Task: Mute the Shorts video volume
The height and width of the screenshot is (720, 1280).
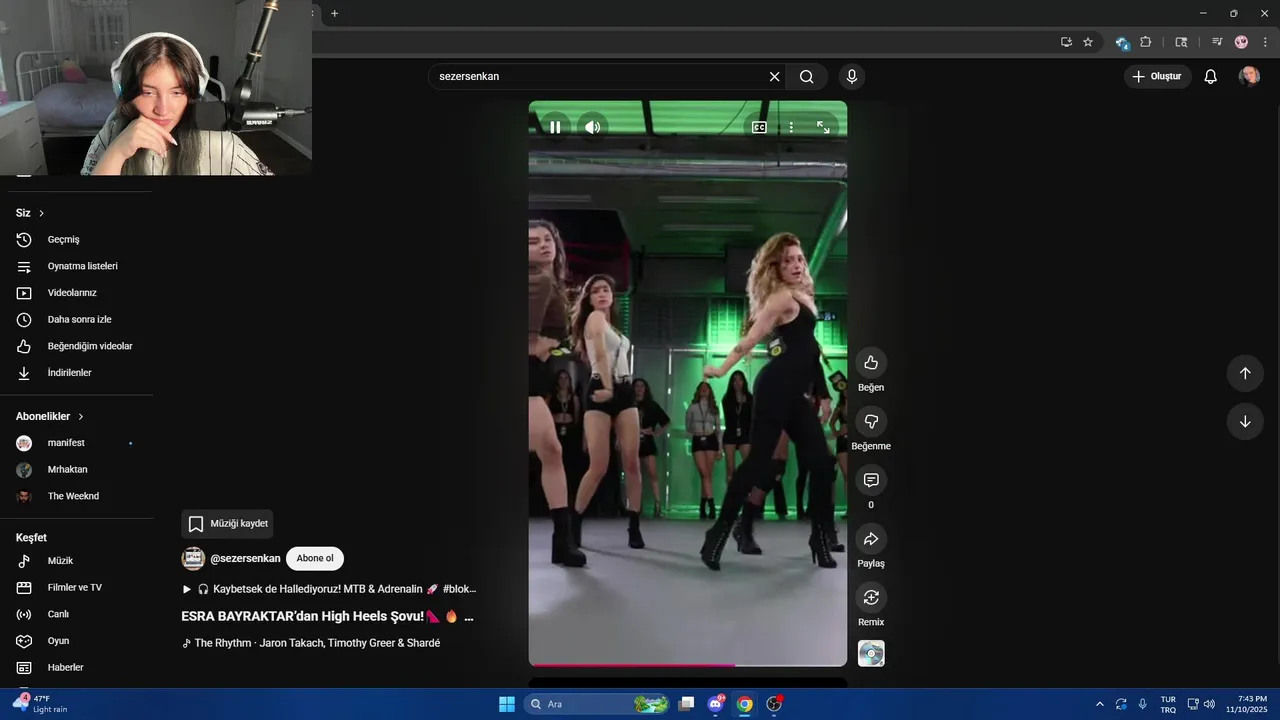Action: click(x=593, y=127)
